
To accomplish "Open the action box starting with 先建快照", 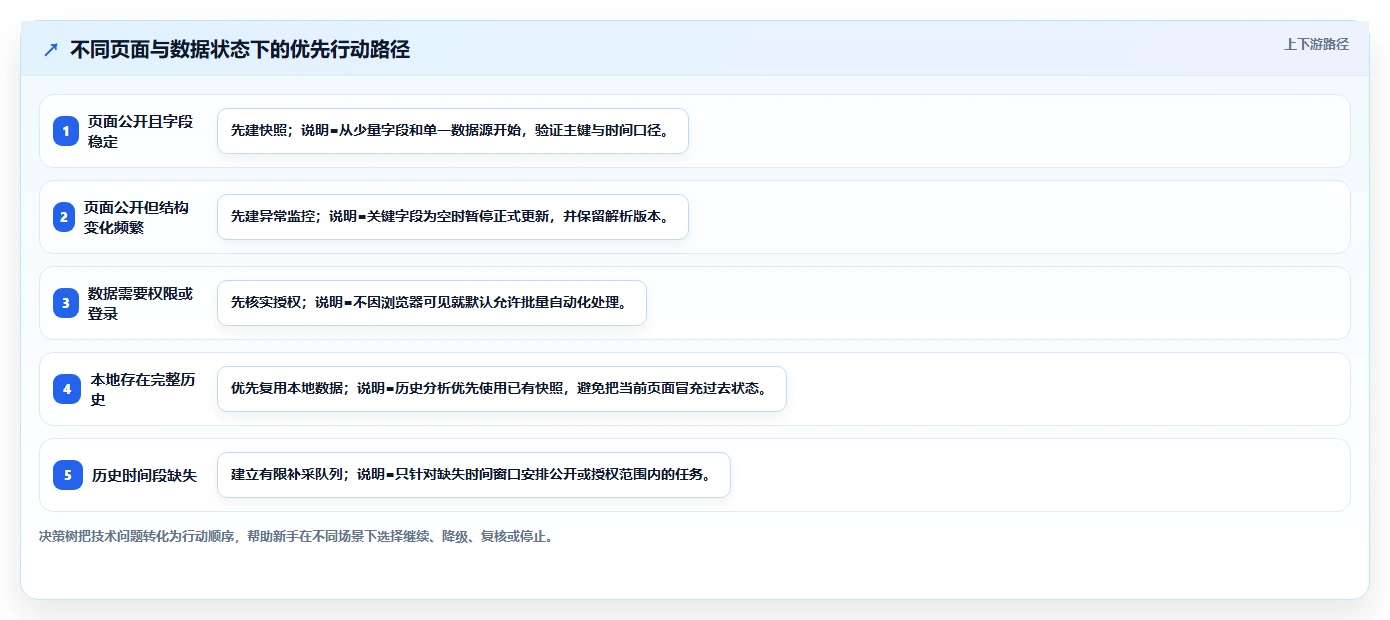I will 453,131.
